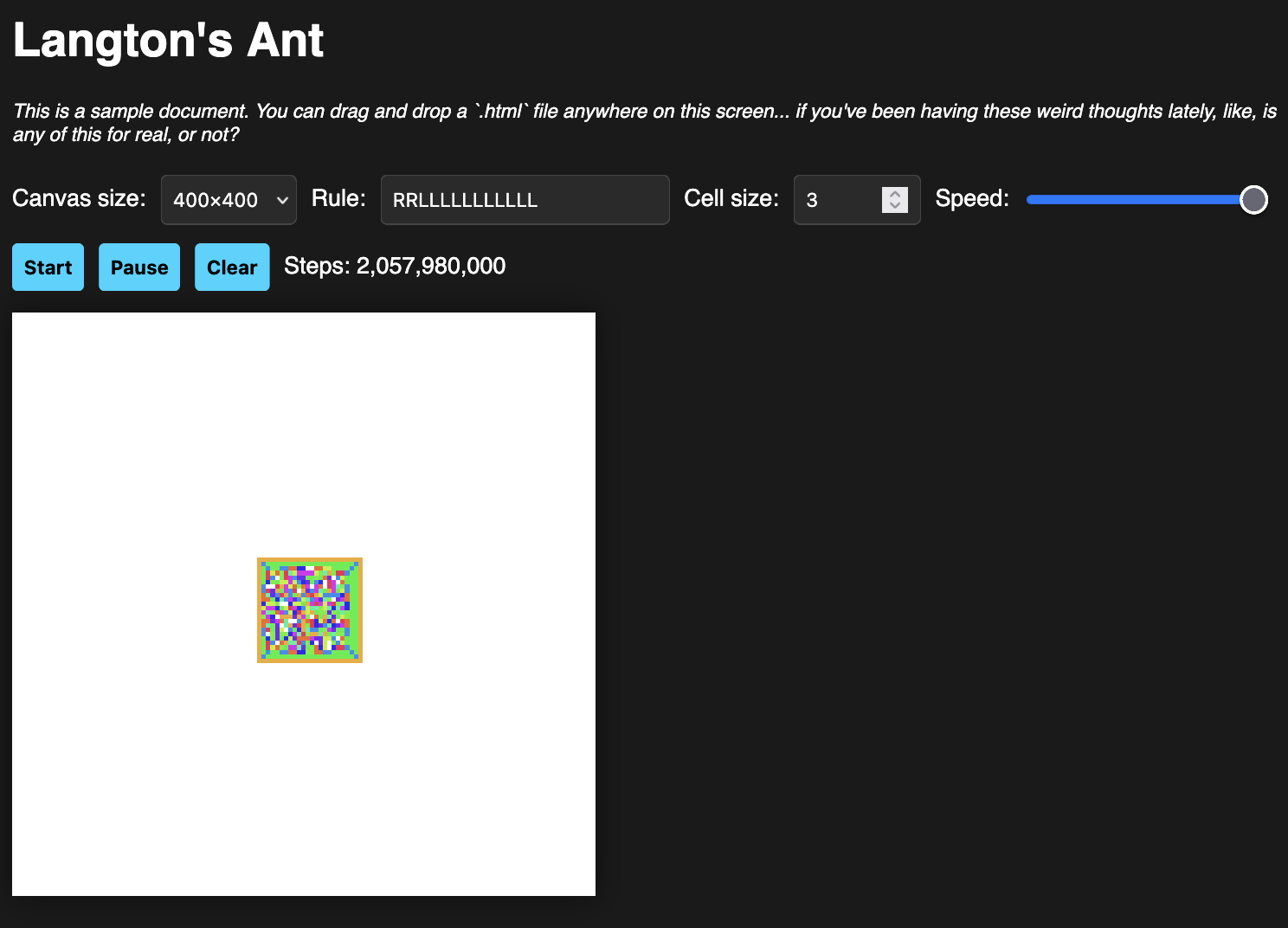Click the colorful ant pattern on canvas
The height and width of the screenshot is (928, 1288).
click(310, 610)
